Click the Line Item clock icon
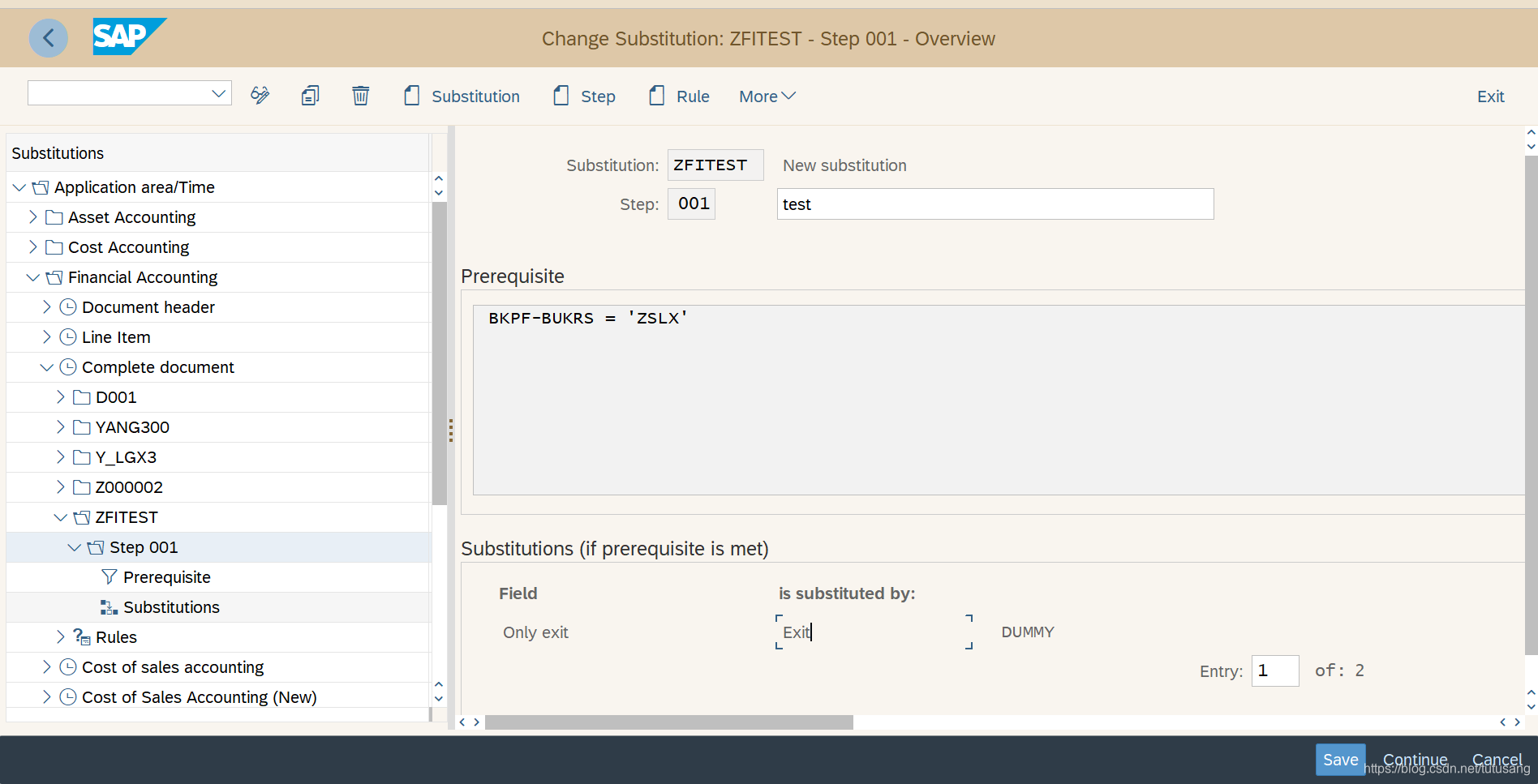Screen dimensions: 1538x784 click(68, 337)
